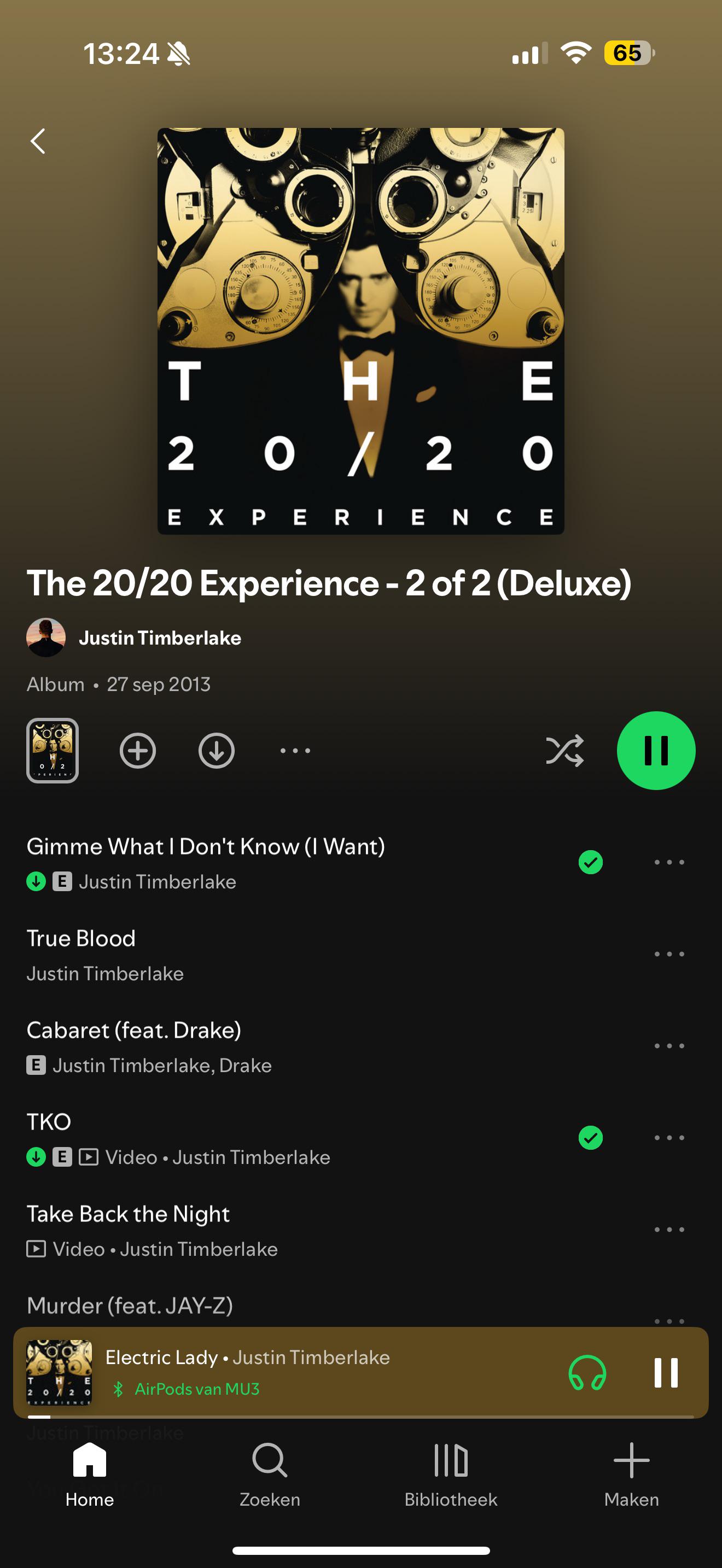Open options menu for Cabaret (feat. Drake)
Viewport: 722px width, 1568px height.
pos(669,1046)
